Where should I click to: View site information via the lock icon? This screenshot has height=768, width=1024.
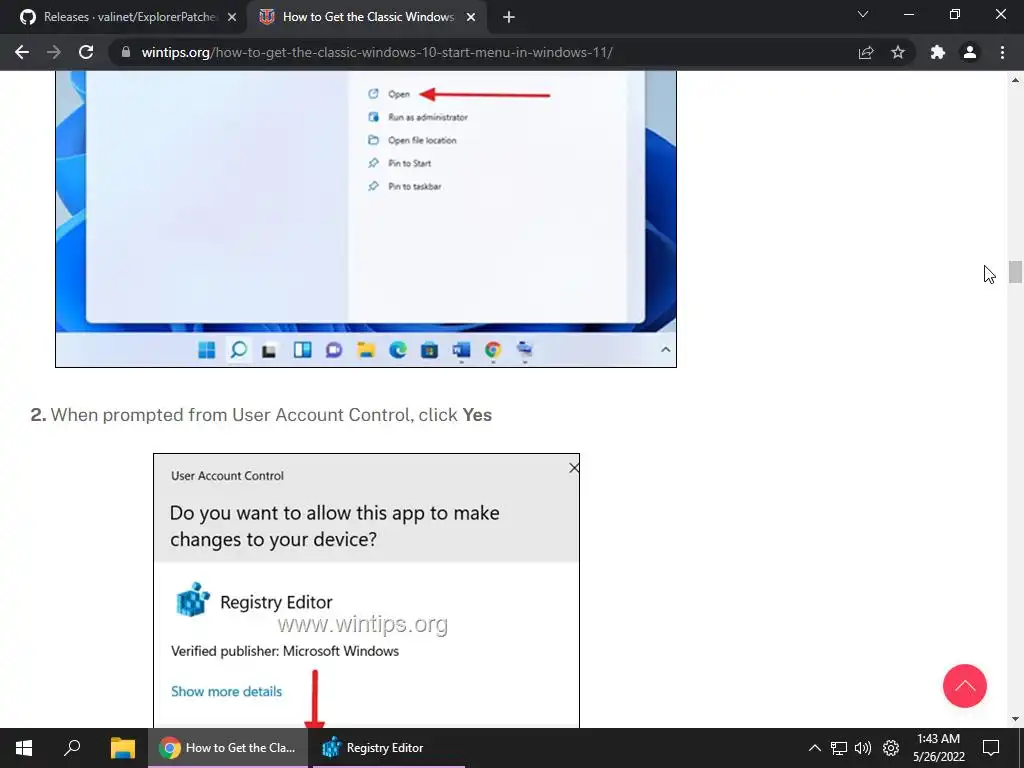[127, 52]
